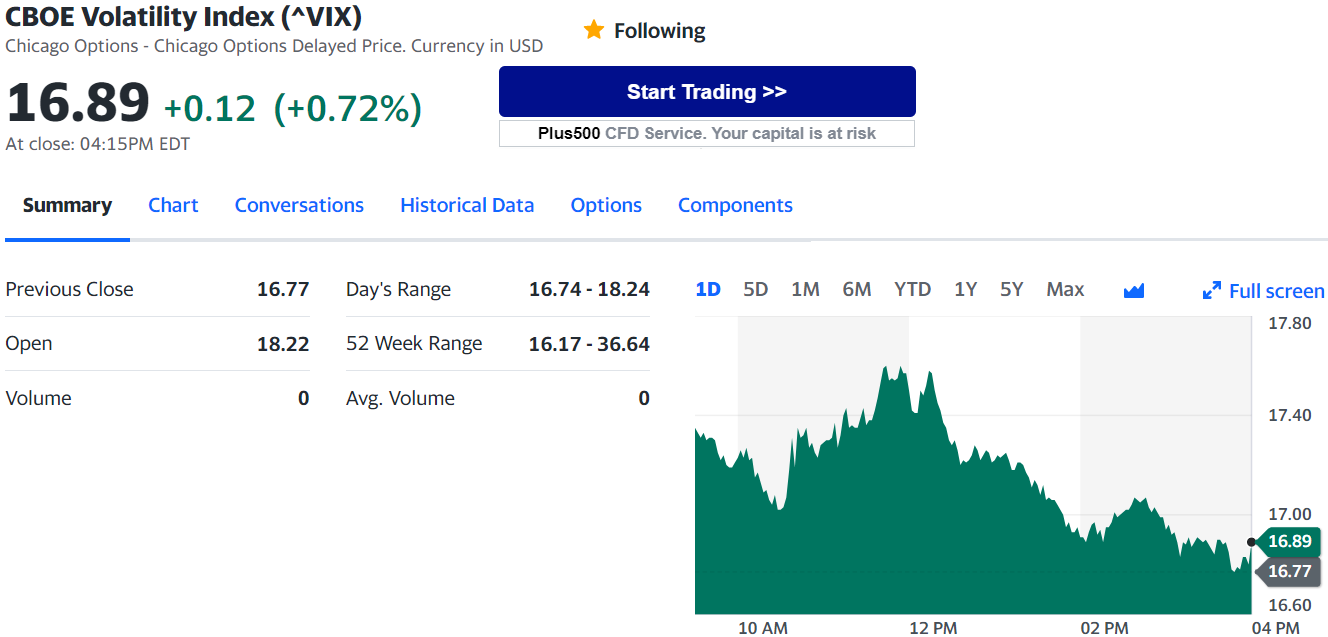Switch to the Chart tab
This screenshot has width=1328, height=637.
click(173, 205)
